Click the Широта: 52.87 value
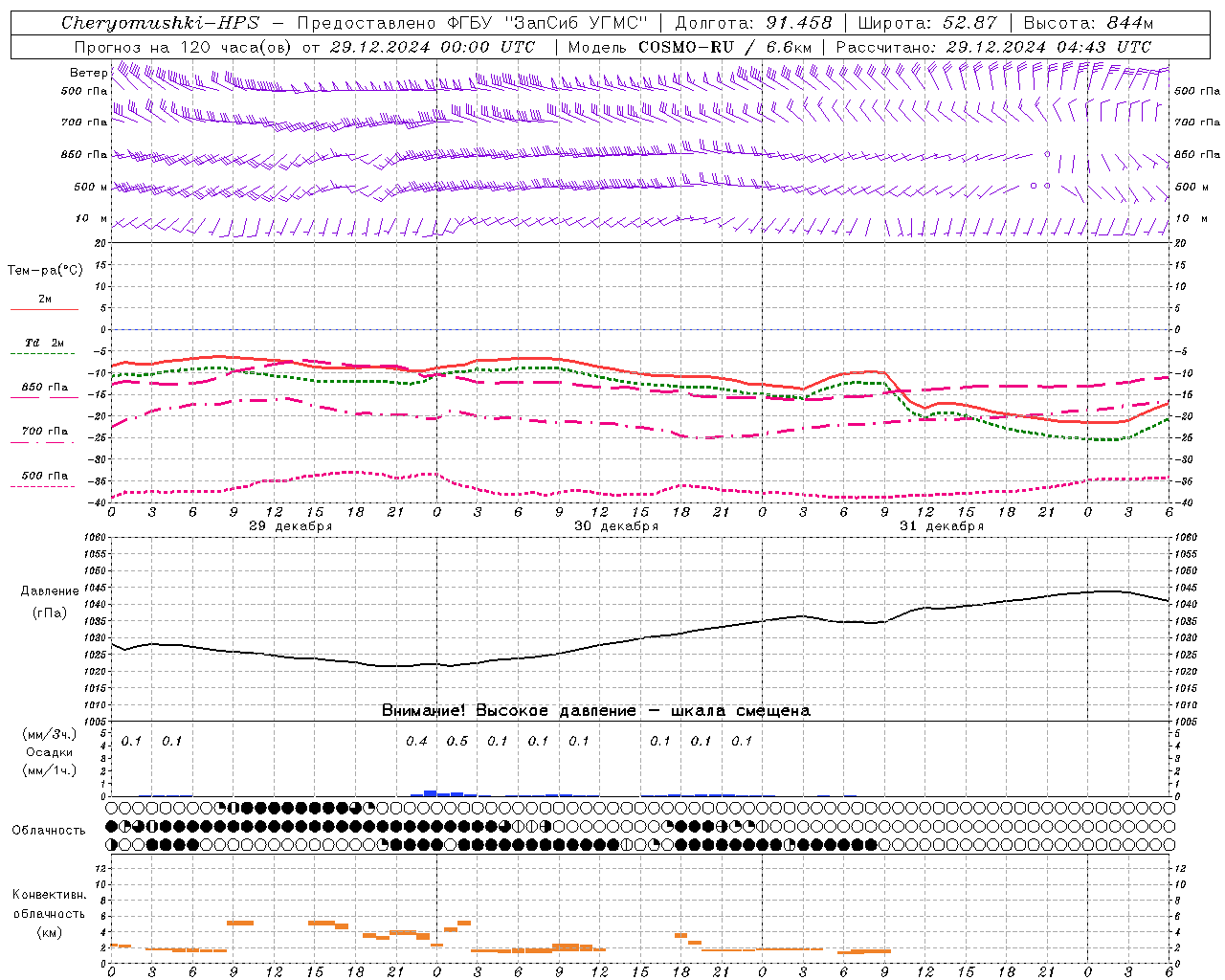The height and width of the screenshot is (980, 1225). (x=926, y=23)
